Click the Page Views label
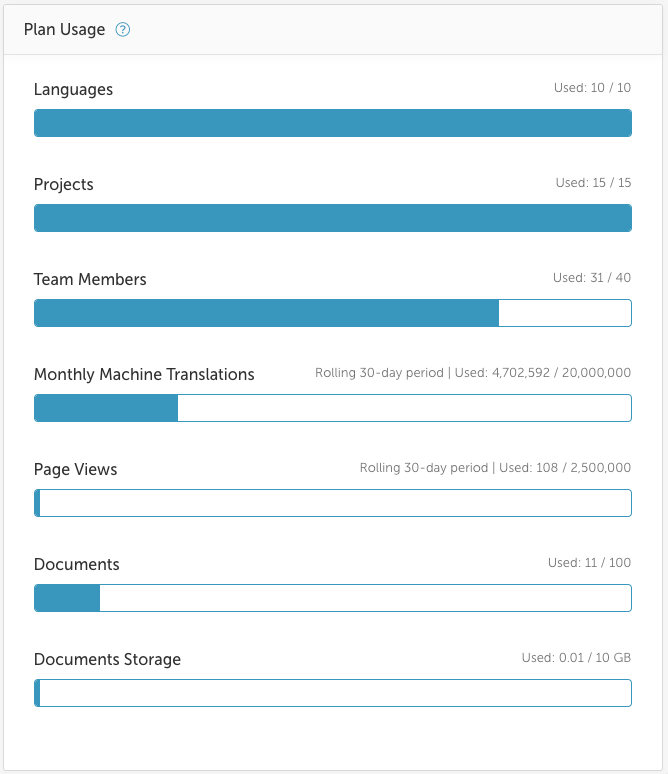This screenshot has width=668, height=774. pyautogui.click(x=76, y=469)
